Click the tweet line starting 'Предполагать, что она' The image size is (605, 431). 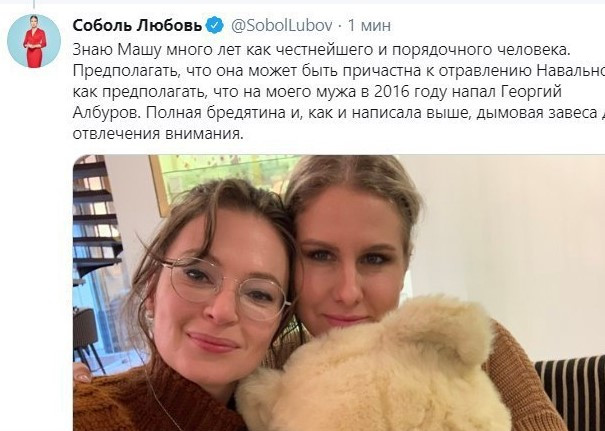click(x=338, y=71)
